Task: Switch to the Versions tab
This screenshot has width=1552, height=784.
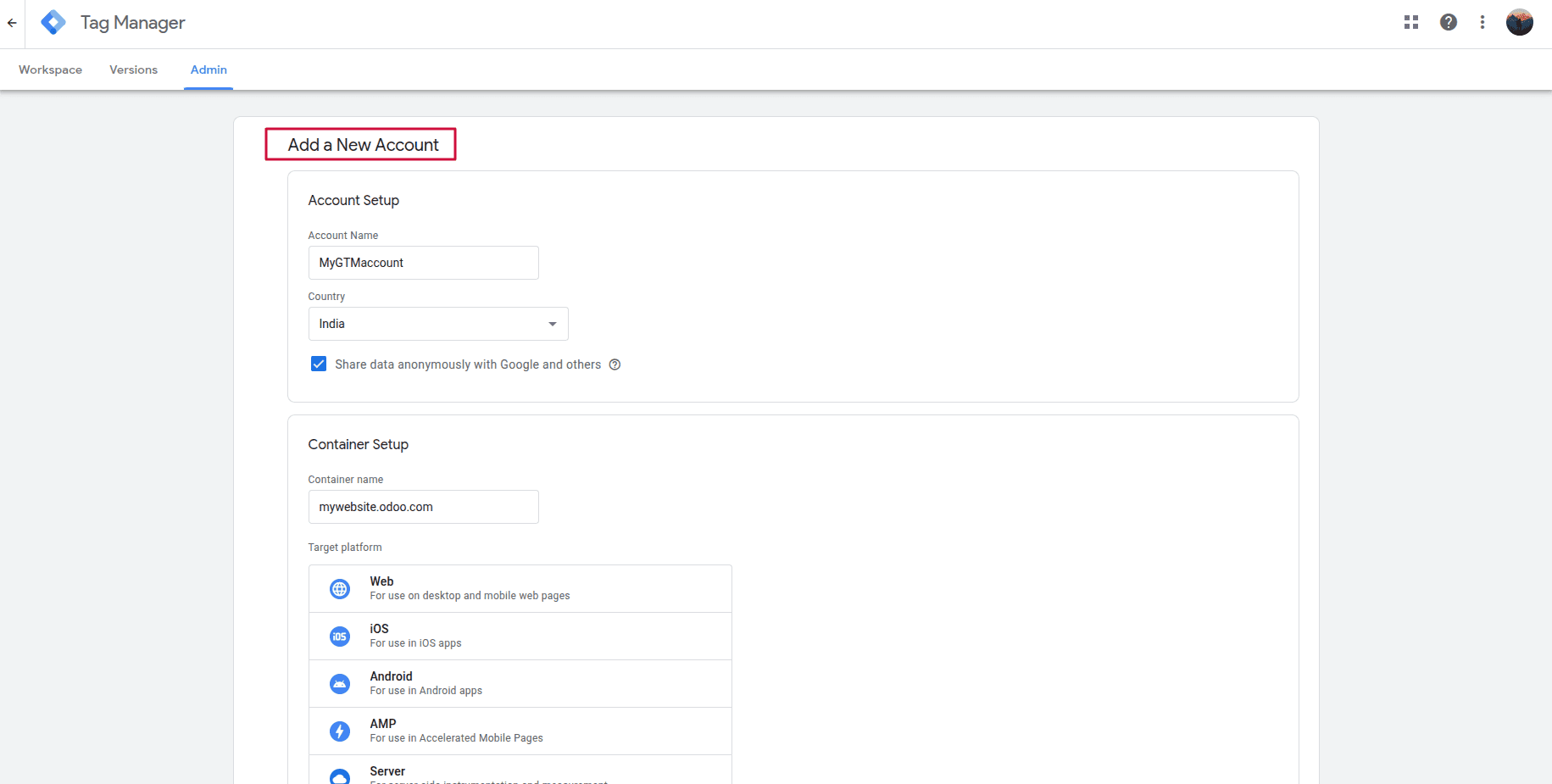Action: 134,70
